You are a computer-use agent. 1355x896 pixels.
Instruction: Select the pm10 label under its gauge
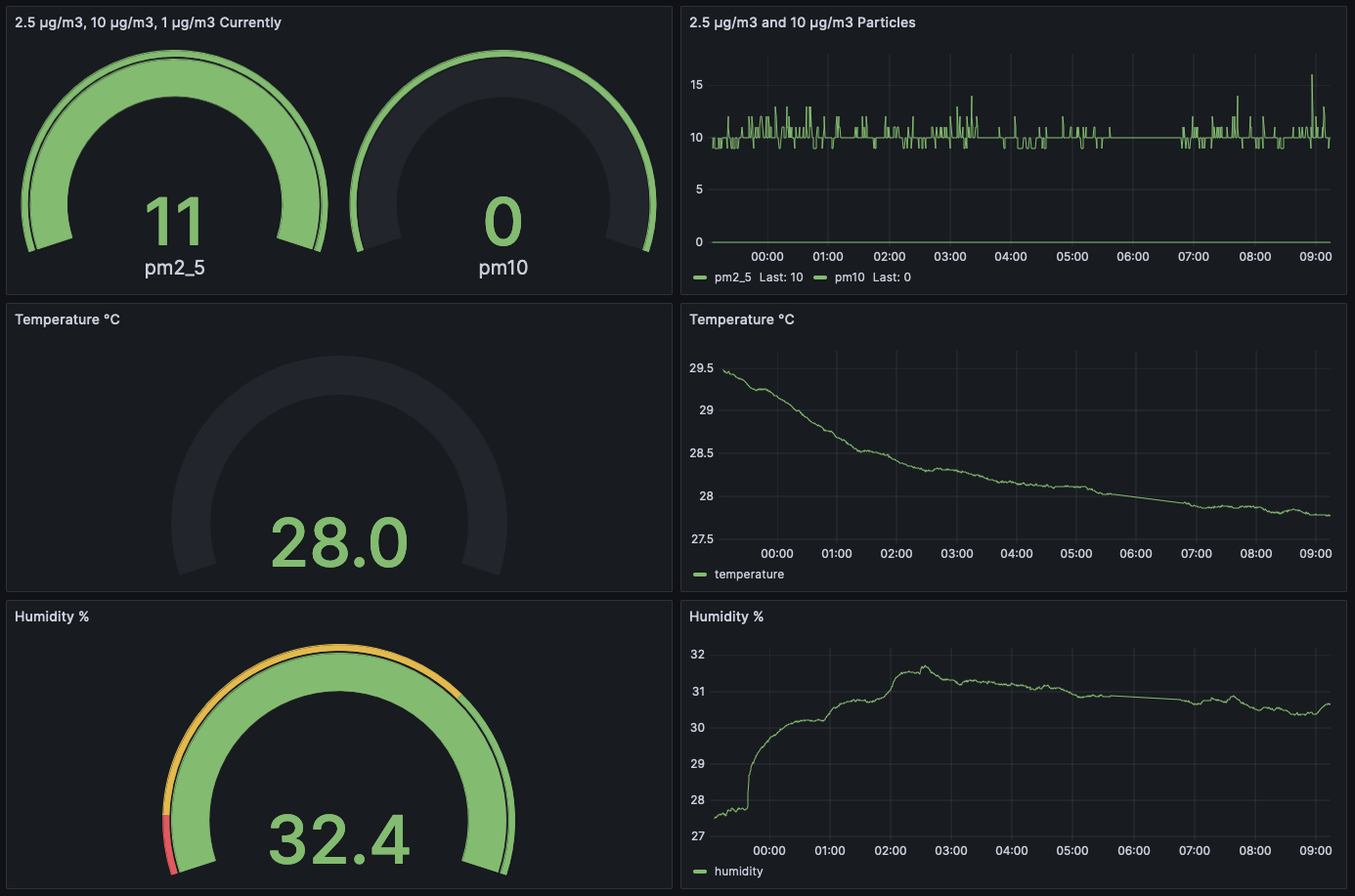[x=503, y=268]
